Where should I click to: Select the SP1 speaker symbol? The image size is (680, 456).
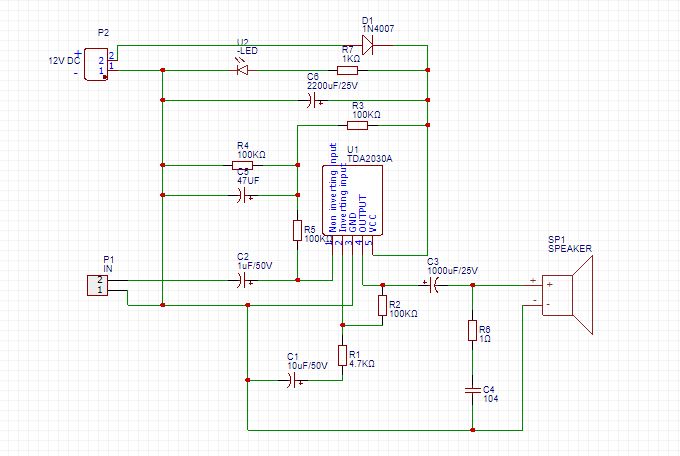pyautogui.click(x=568, y=295)
